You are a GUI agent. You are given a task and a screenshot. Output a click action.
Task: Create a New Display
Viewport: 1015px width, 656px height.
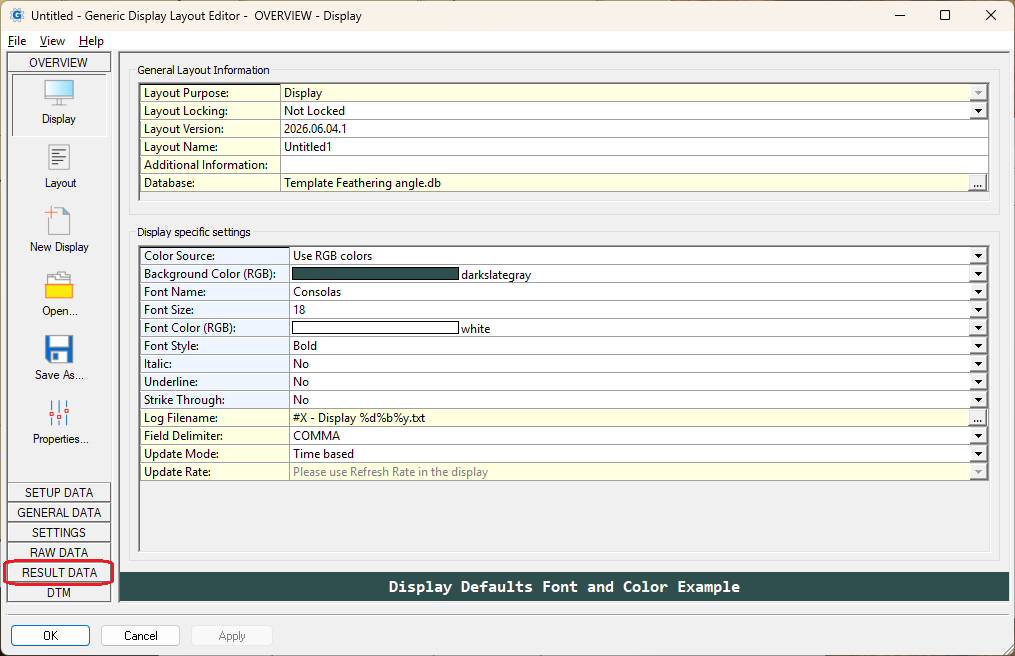point(58,221)
